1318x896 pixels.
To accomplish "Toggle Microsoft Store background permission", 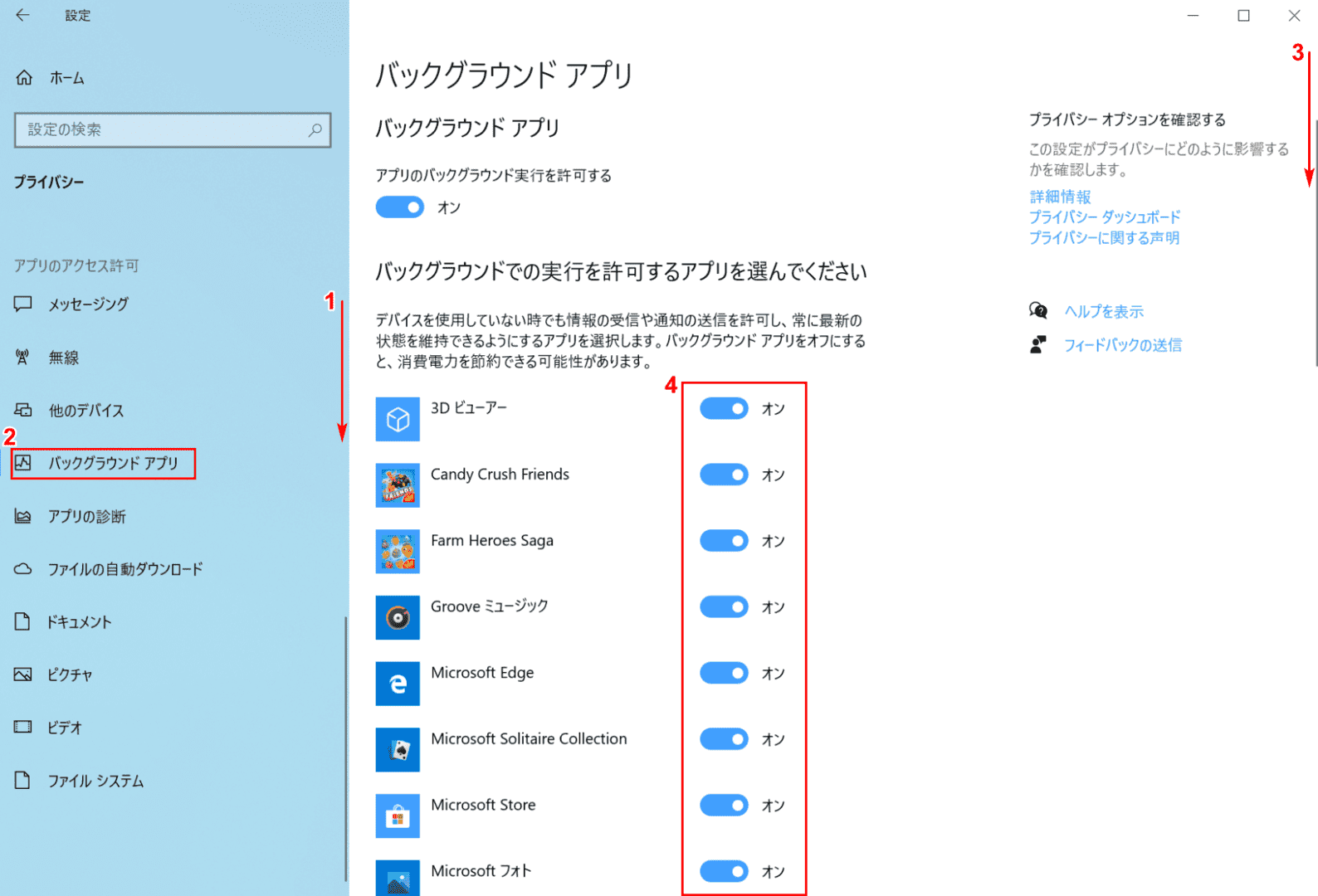I will coord(724,806).
